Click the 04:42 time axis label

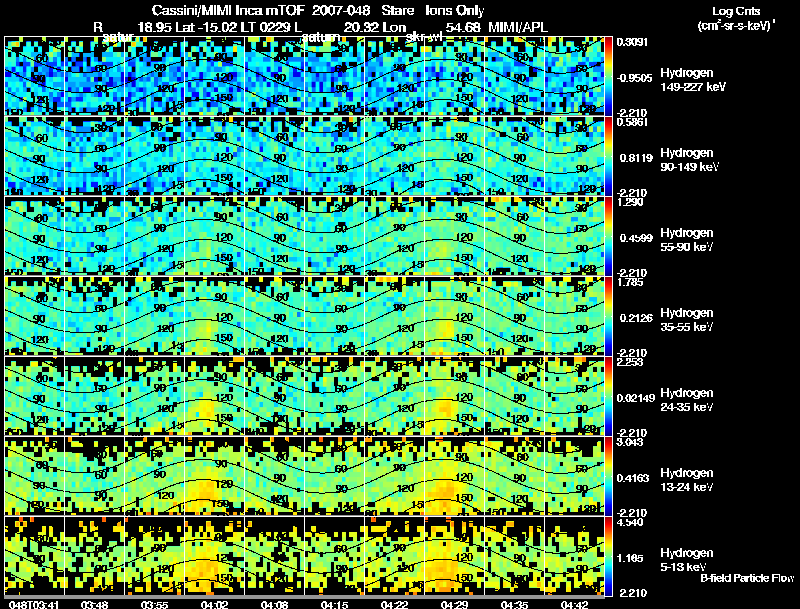click(x=574, y=605)
